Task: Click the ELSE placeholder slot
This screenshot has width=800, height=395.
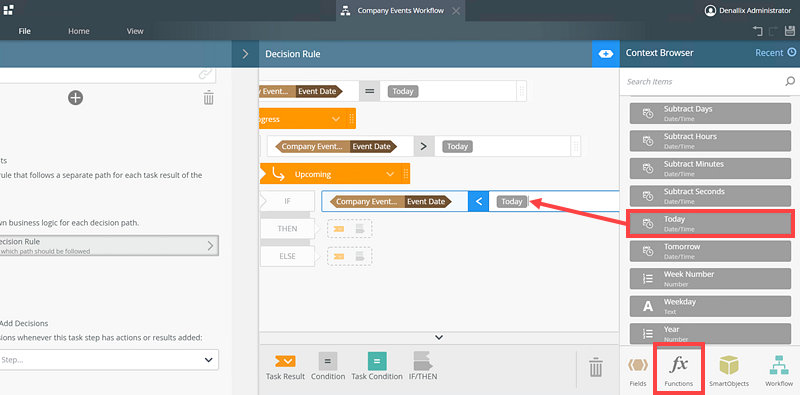Action: [x=349, y=256]
